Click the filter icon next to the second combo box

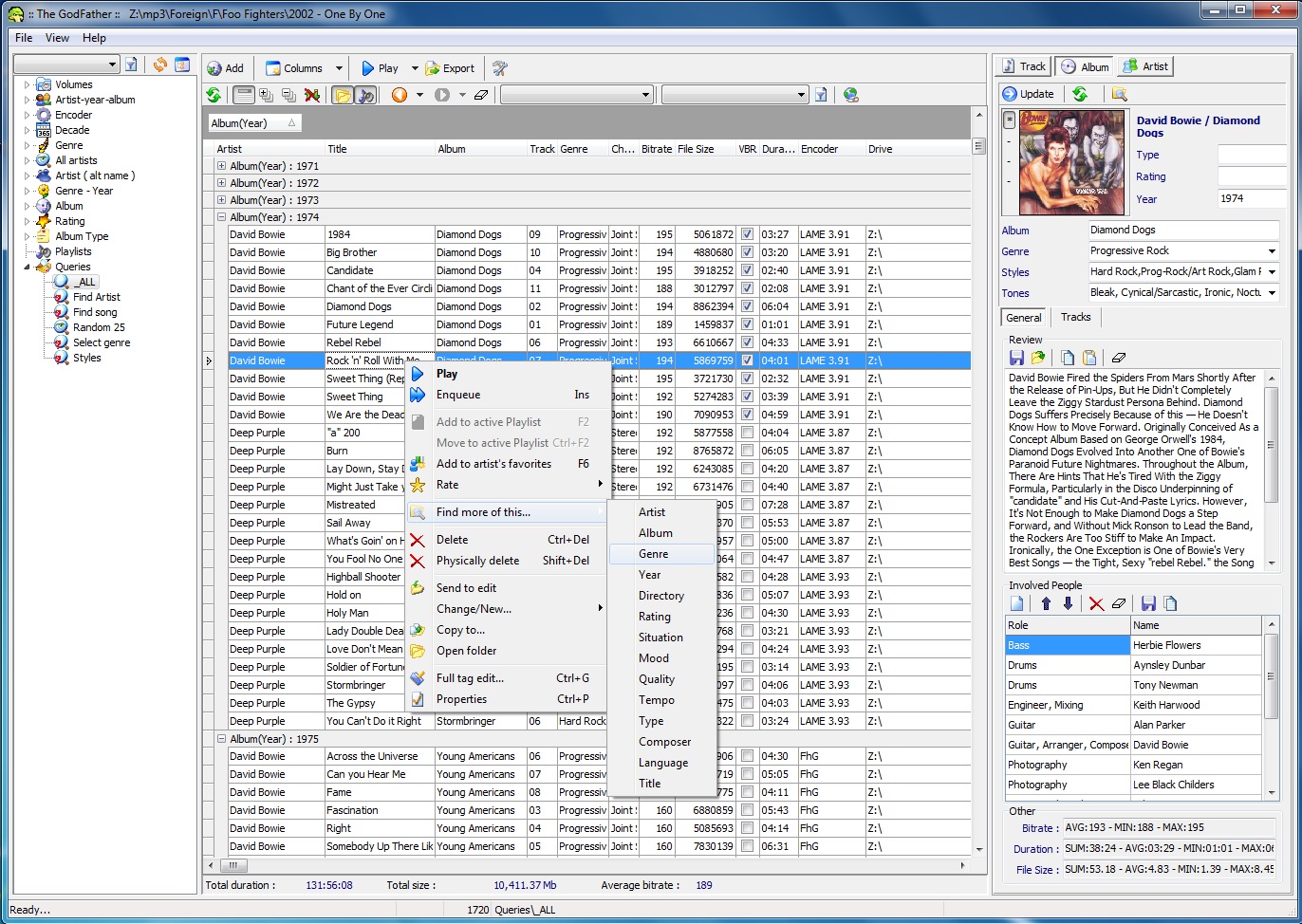click(x=821, y=95)
